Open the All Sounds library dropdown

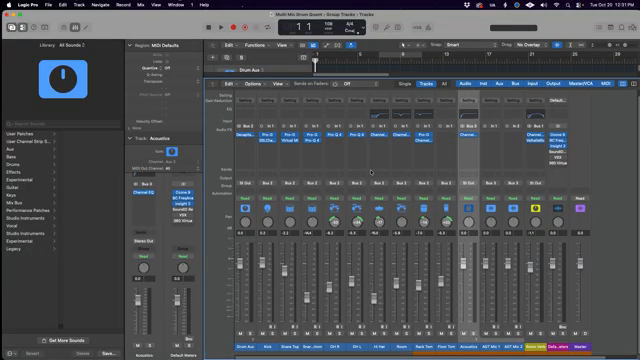[x=72, y=45]
